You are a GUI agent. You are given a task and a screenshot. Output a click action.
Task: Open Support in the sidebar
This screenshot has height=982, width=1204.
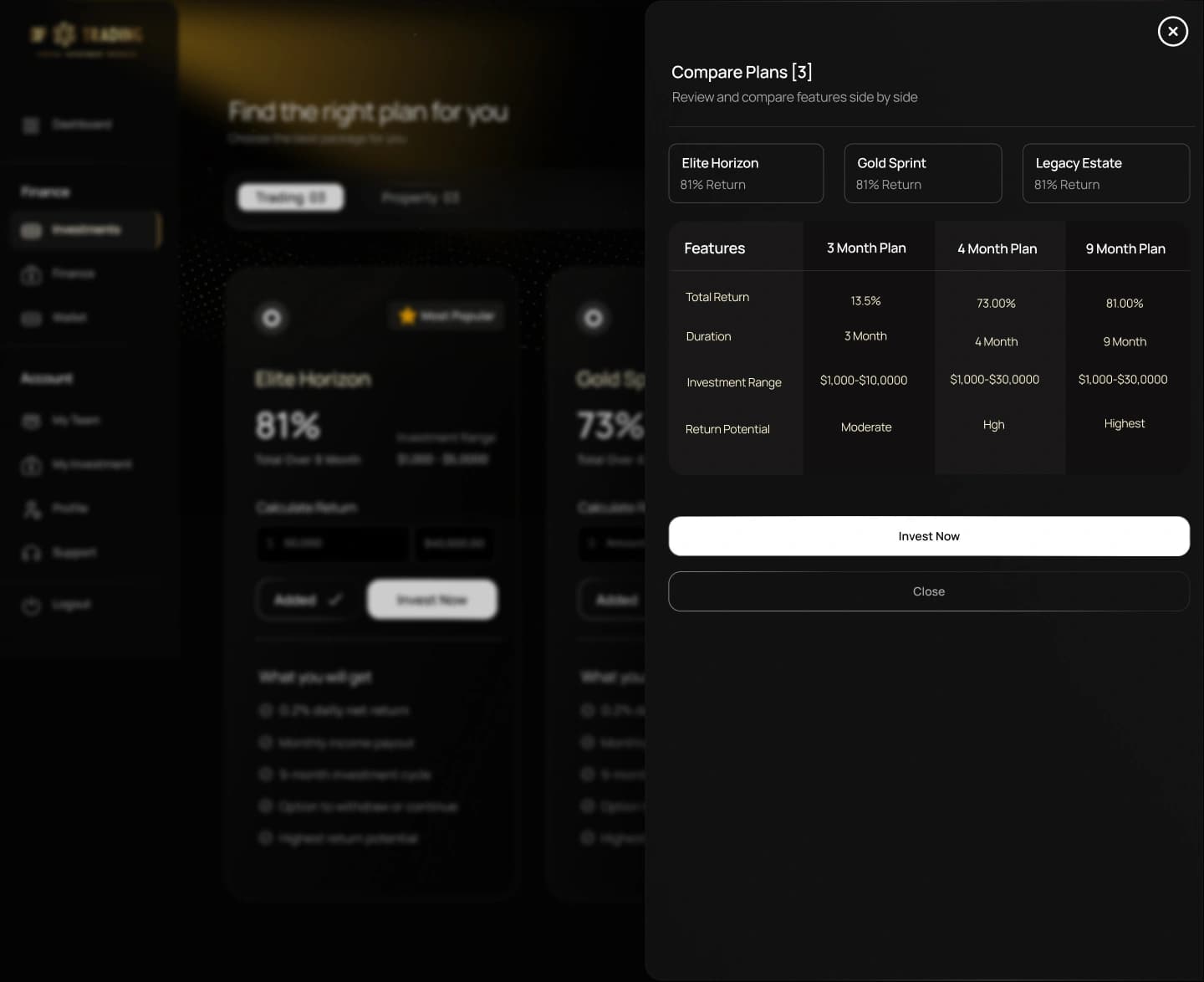(x=59, y=553)
